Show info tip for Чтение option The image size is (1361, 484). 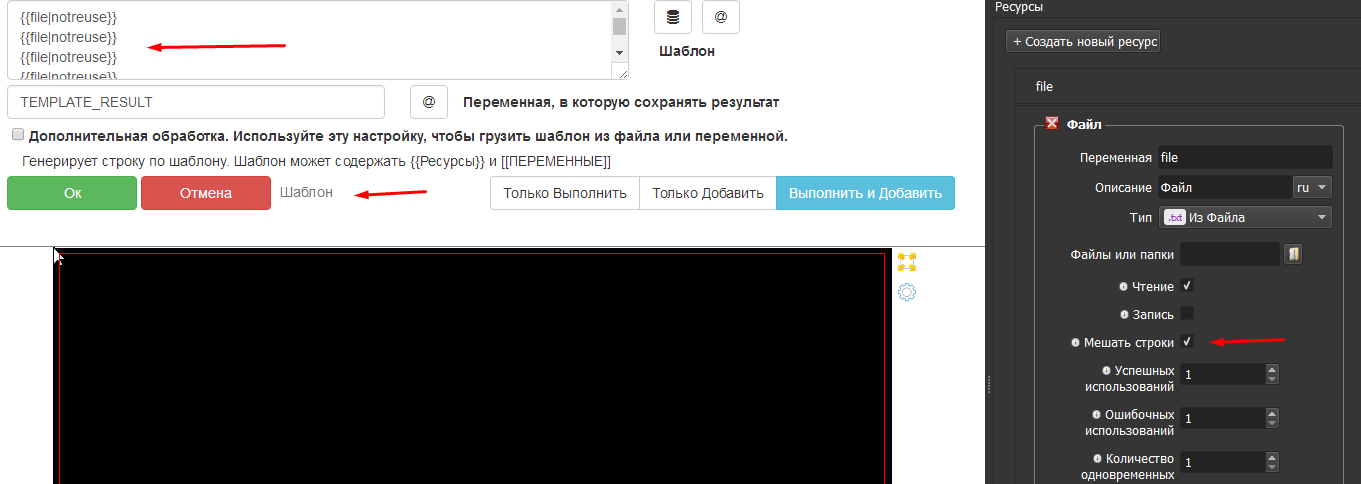click(x=1124, y=286)
